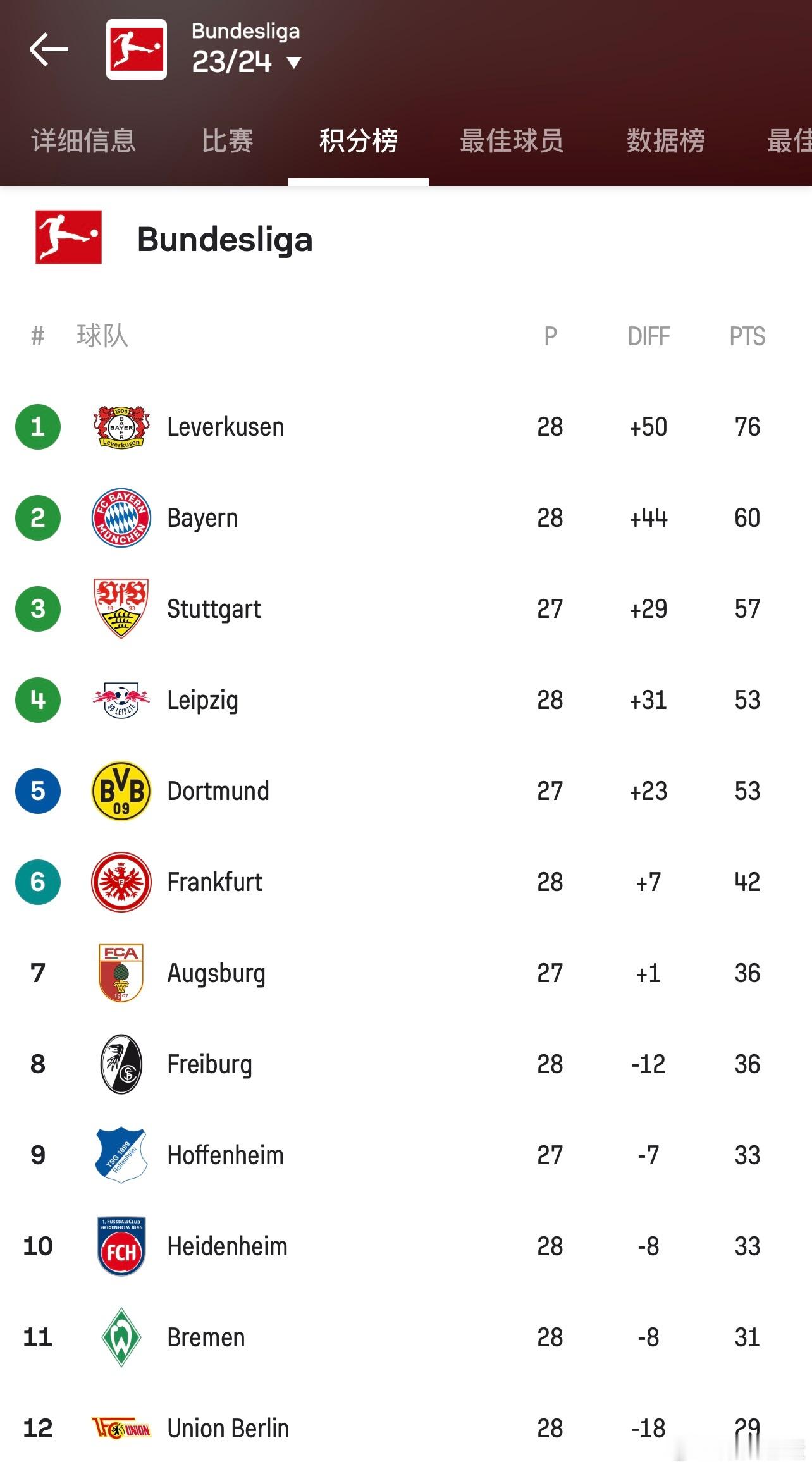Tap the SC Freiburg logo

coord(121,1064)
